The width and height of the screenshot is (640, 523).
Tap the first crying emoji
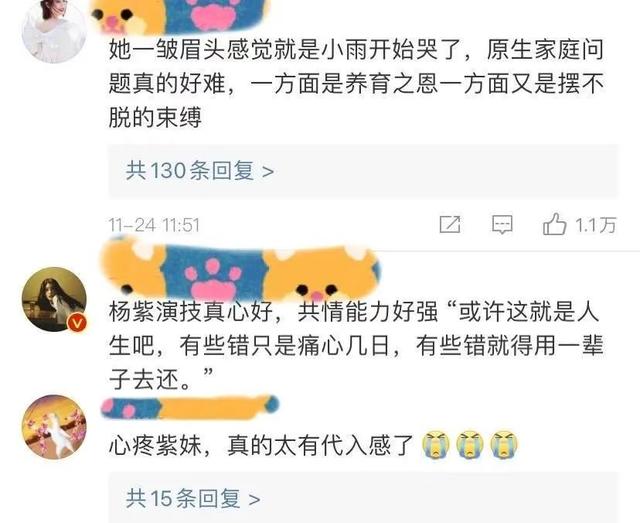(x=436, y=445)
